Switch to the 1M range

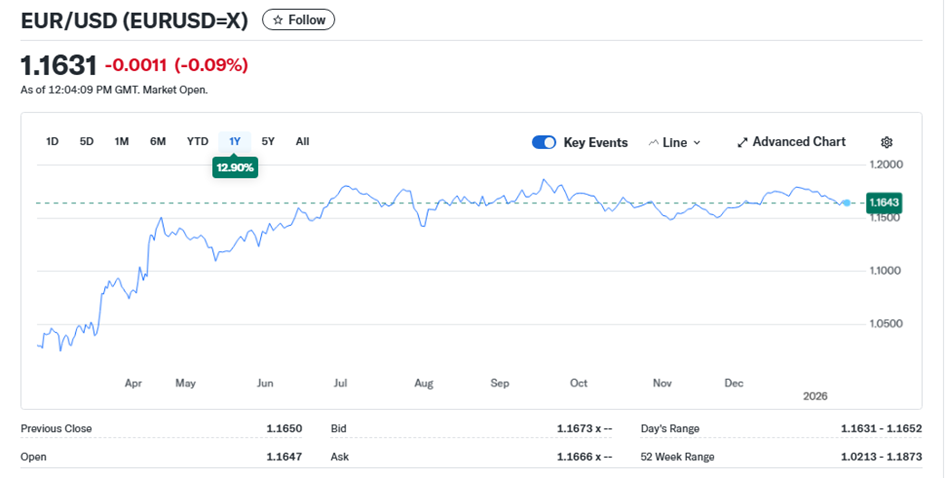click(x=122, y=142)
